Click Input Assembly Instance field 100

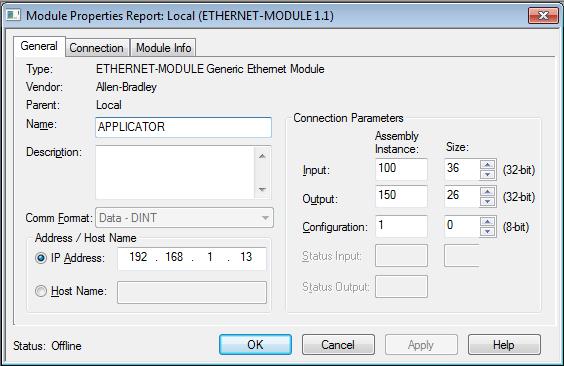click(401, 169)
